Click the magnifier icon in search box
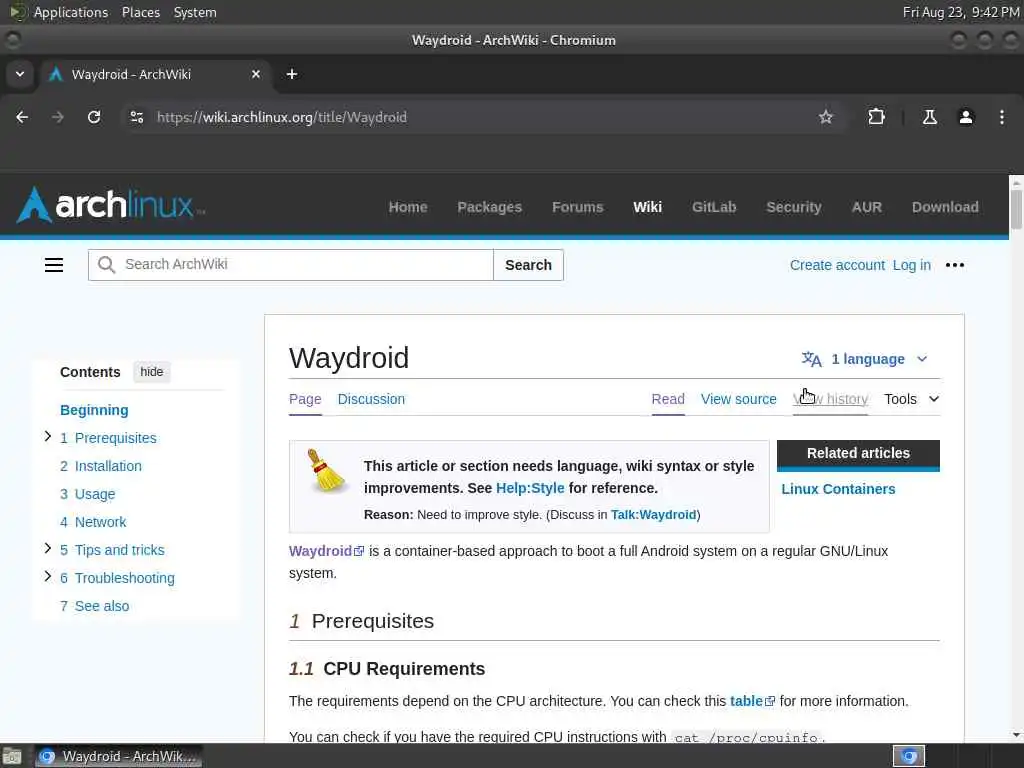Image resolution: width=1024 pixels, height=768 pixels. [x=106, y=264]
